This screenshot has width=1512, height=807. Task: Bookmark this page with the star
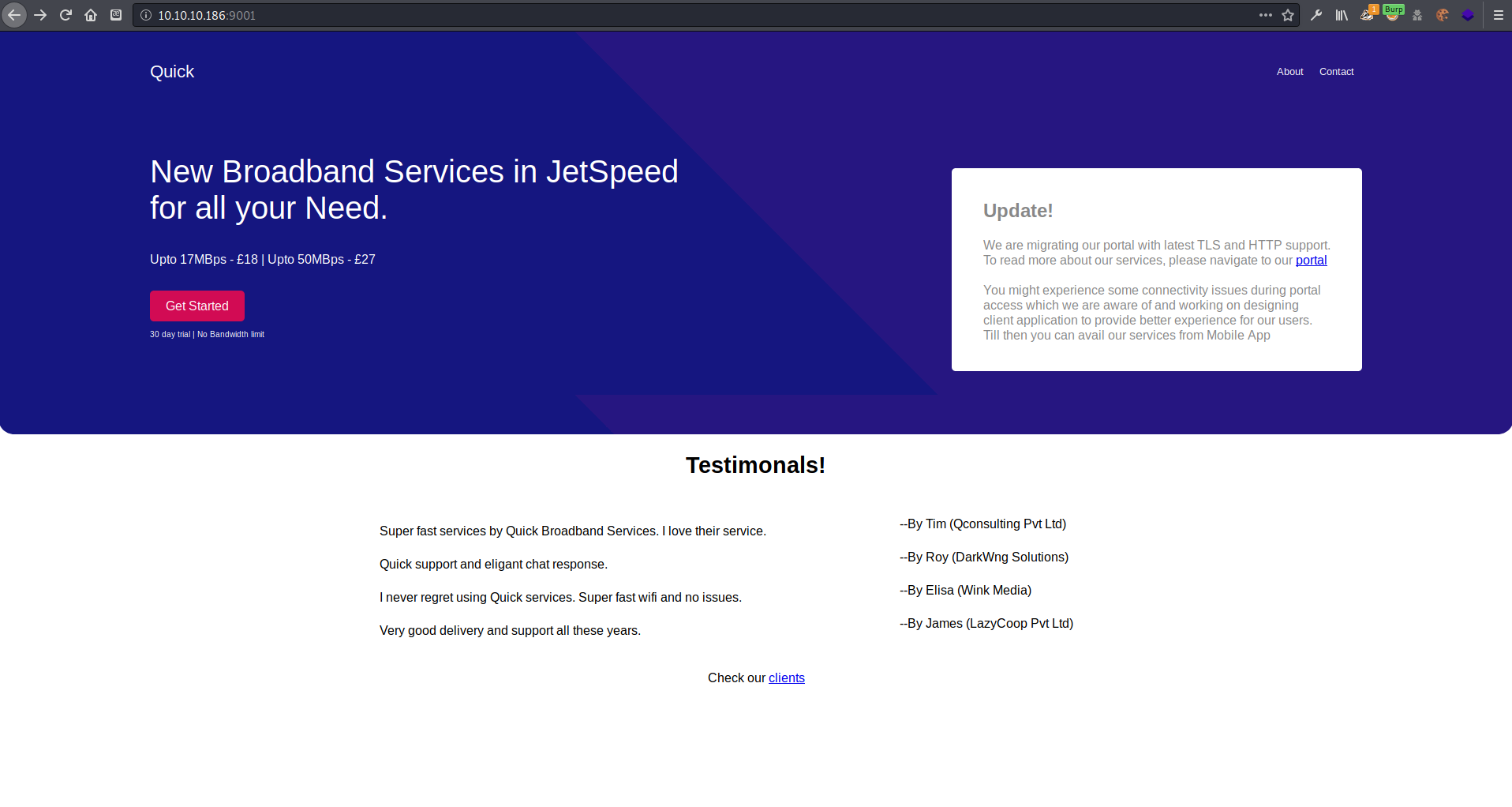pyautogui.click(x=1288, y=15)
